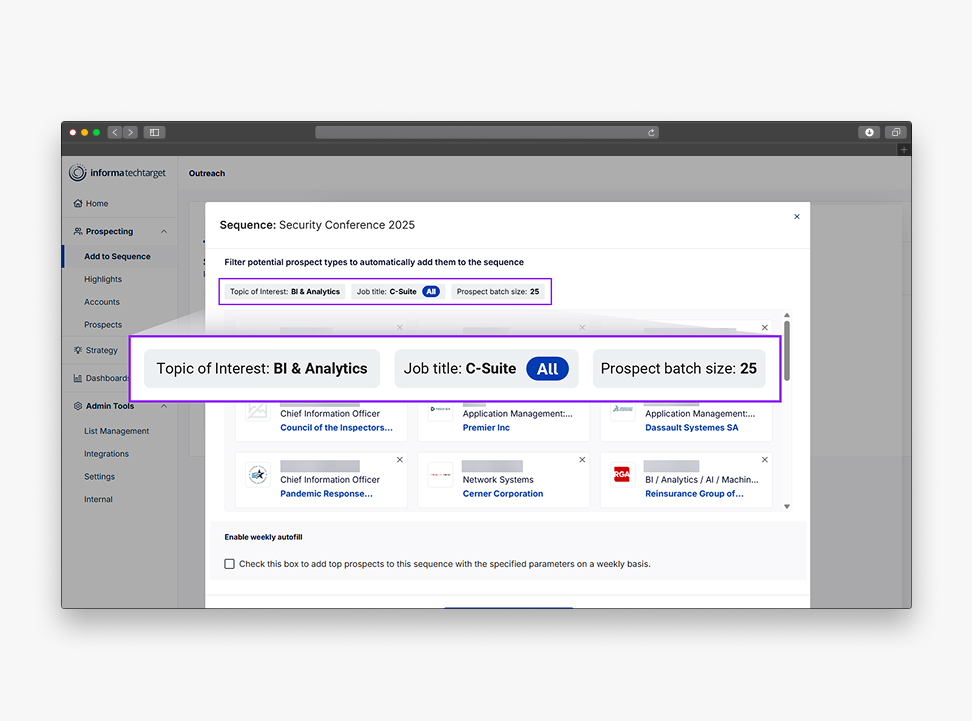972x721 pixels.
Task: Open the Topic of Interest filter
Action: pyautogui.click(x=285, y=292)
